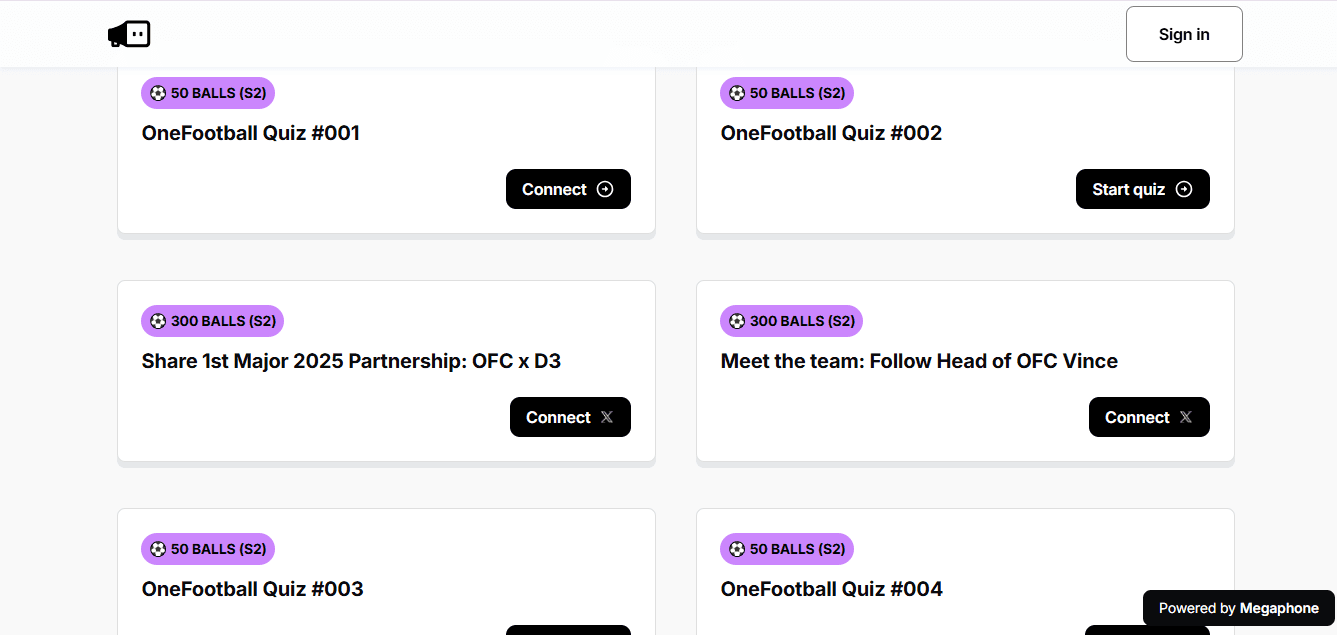Image resolution: width=1337 pixels, height=635 pixels.
Task: Click the arrow icon in Quiz #001 Connect button
Action: pyautogui.click(x=605, y=189)
